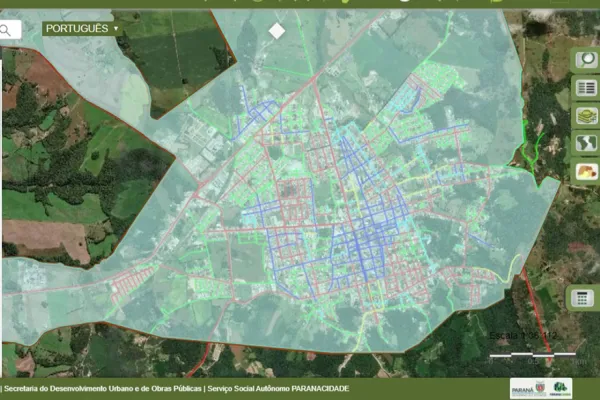Open the map search lens tool
Screen dimensions: 600x400
pos(585,59)
